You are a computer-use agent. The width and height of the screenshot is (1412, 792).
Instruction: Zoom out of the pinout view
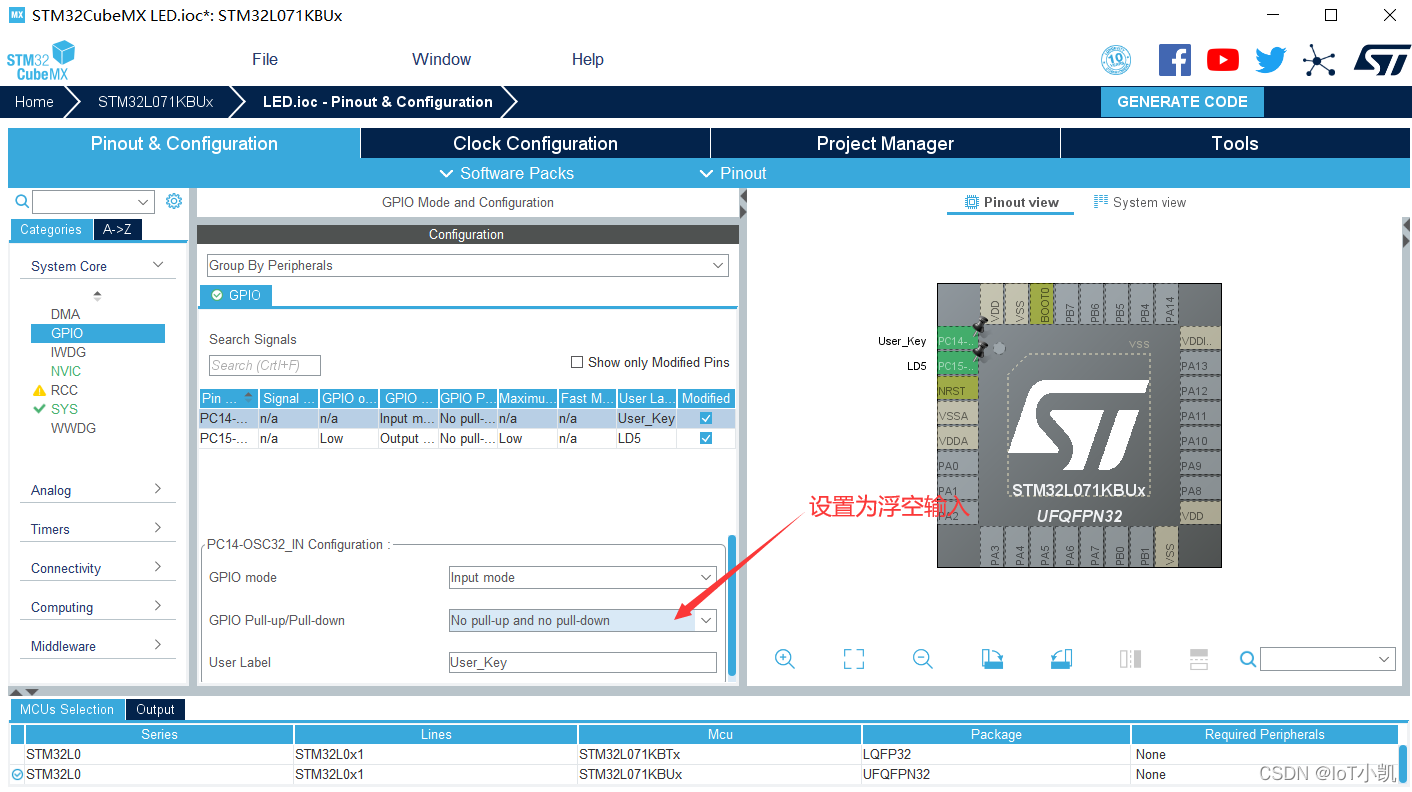[922, 659]
